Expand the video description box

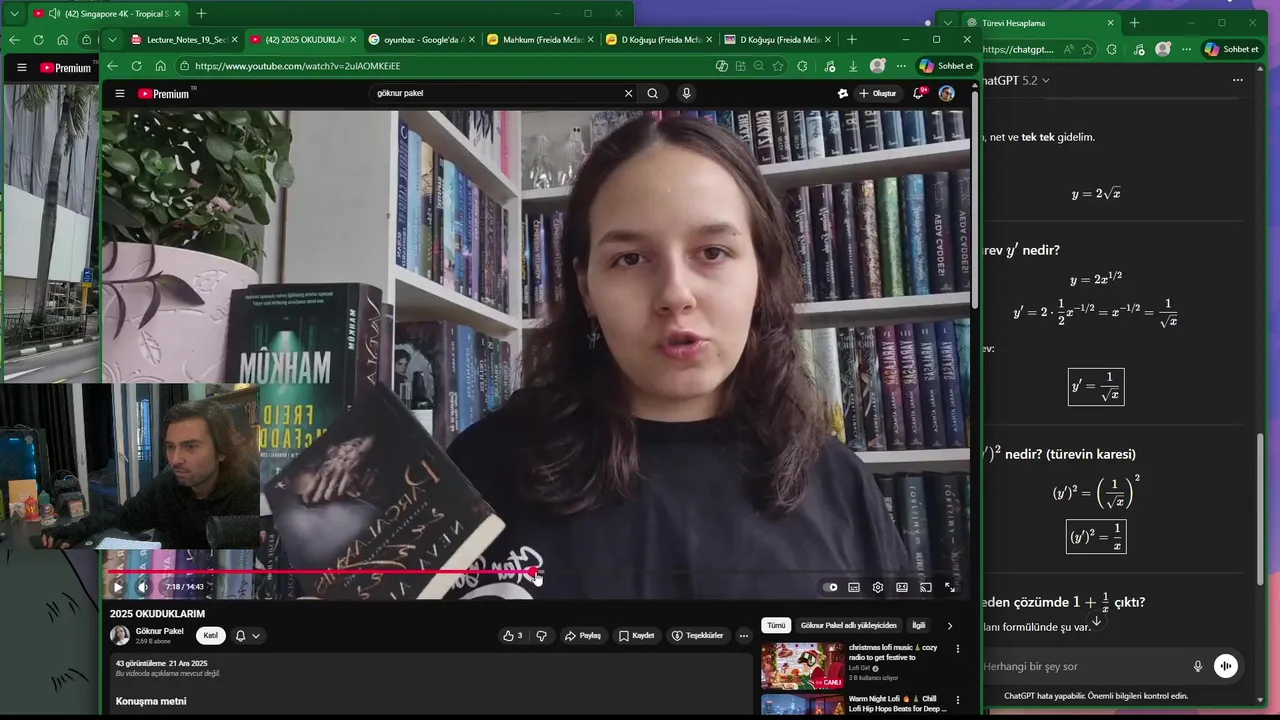(431, 683)
